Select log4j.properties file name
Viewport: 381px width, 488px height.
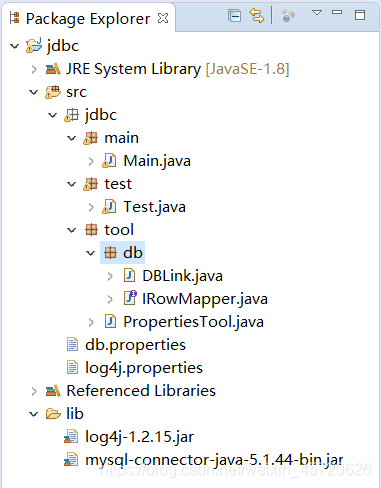[x=144, y=368]
